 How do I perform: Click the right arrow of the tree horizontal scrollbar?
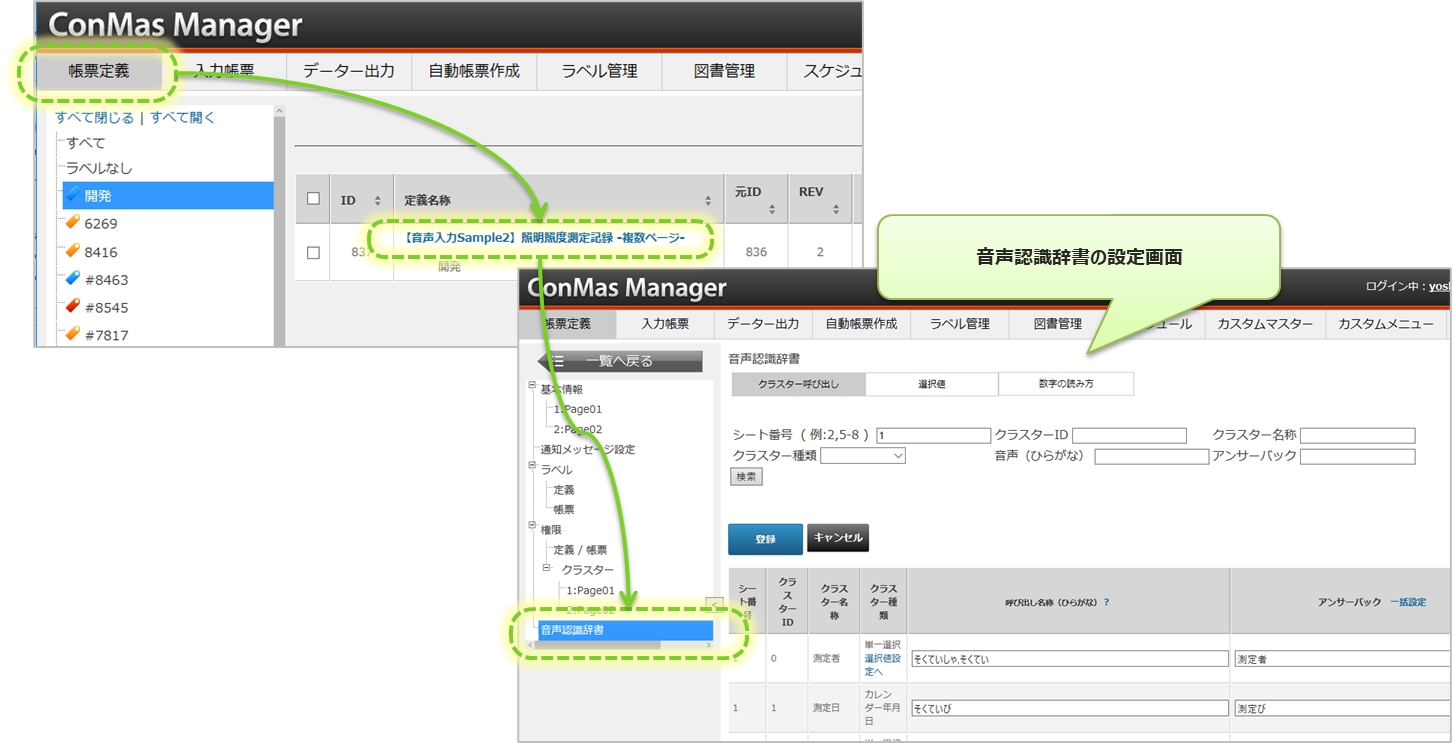pyautogui.click(x=709, y=645)
